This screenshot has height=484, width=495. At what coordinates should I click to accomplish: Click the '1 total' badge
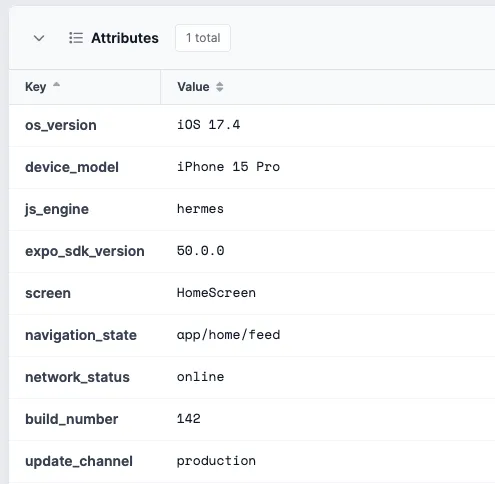(x=203, y=38)
